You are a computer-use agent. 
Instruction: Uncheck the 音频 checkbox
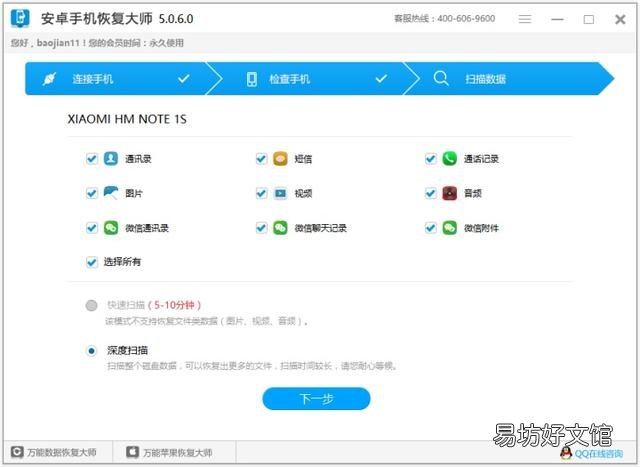[431, 193]
